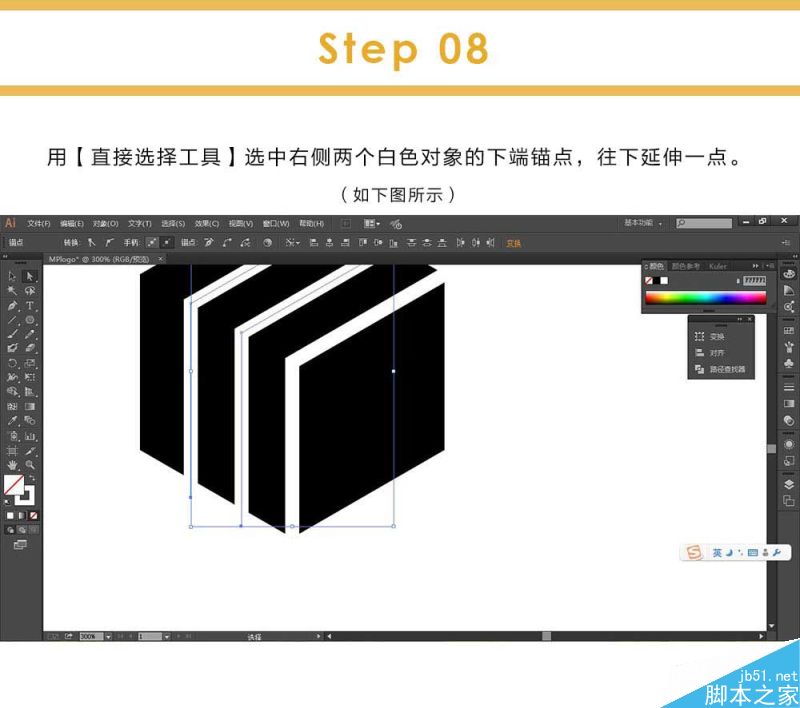The height and width of the screenshot is (708, 800).
Task: Select the Type tool
Action: pyautogui.click(x=30, y=306)
